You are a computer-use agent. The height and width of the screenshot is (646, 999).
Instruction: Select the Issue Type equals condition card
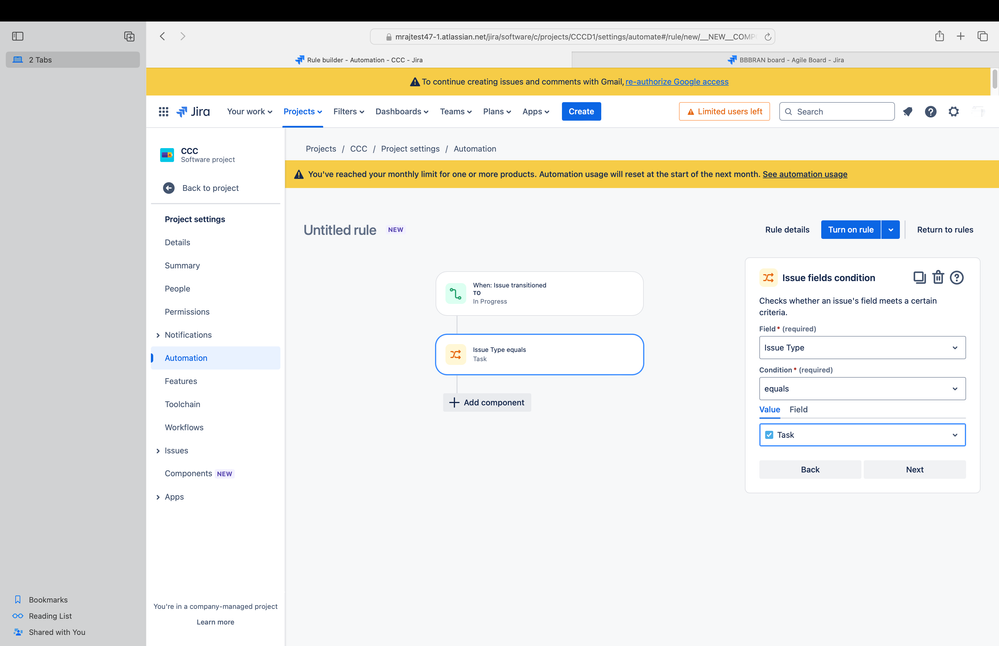(540, 354)
